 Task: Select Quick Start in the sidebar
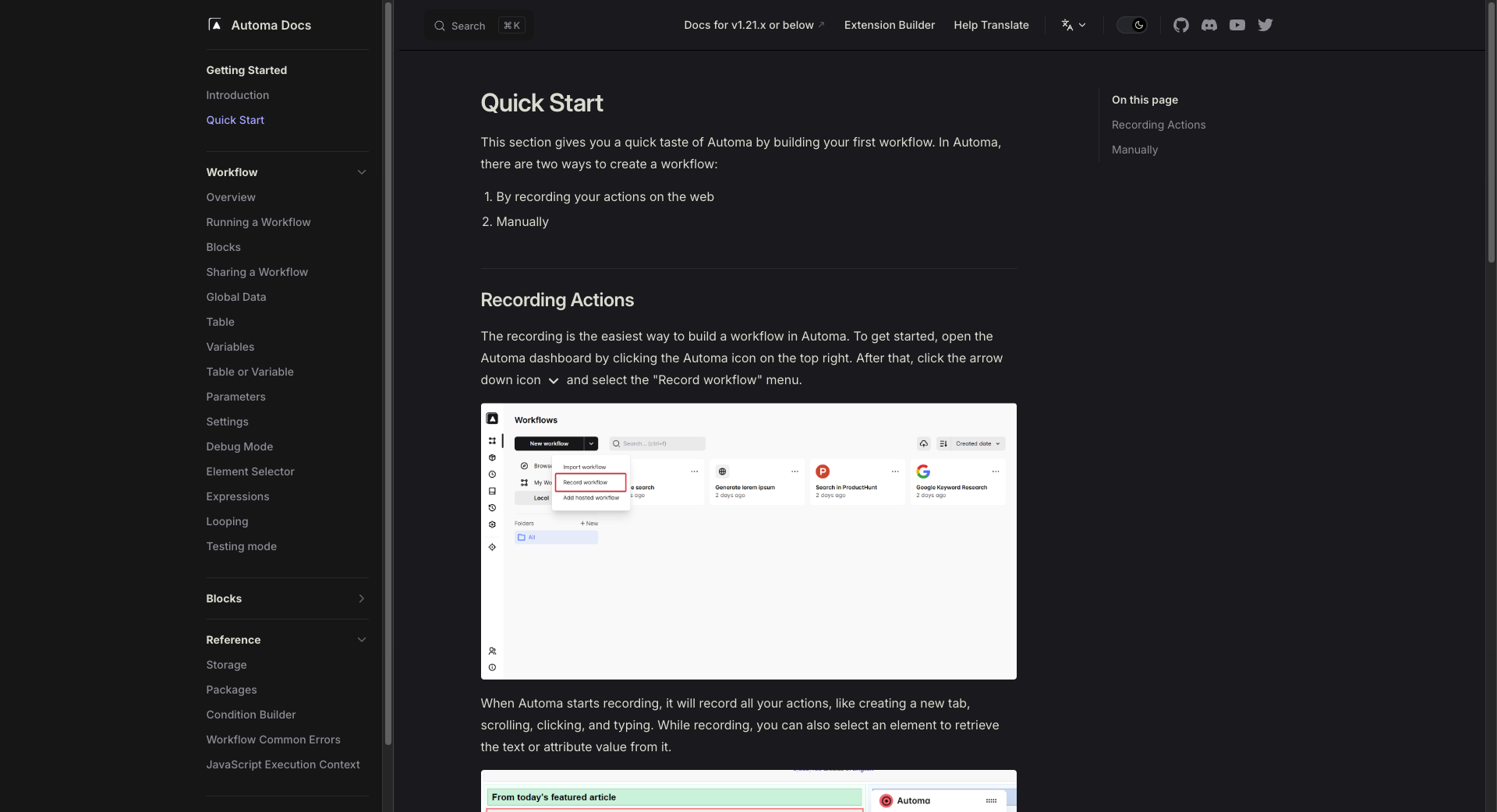coord(235,120)
